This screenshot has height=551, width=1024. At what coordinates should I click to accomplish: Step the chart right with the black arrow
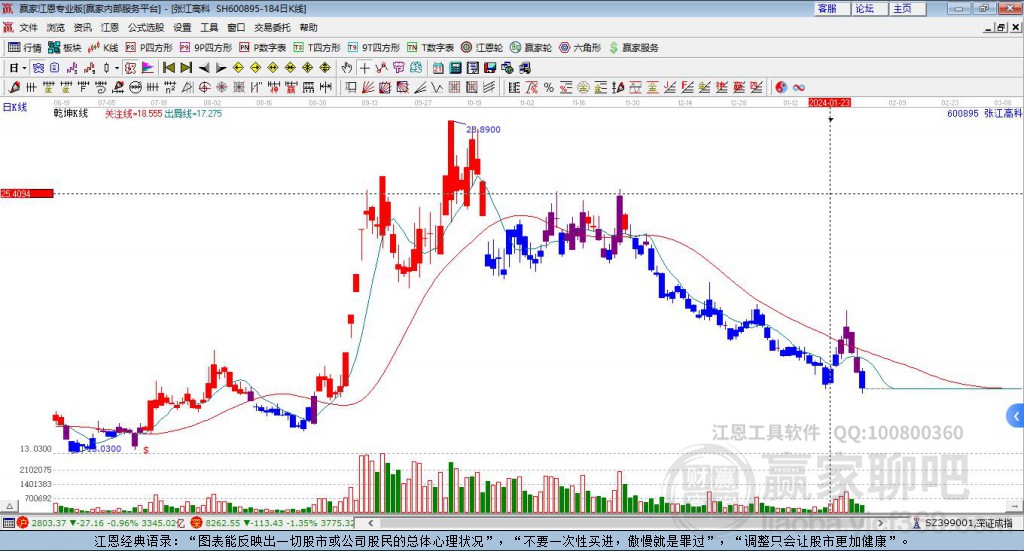(221, 68)
